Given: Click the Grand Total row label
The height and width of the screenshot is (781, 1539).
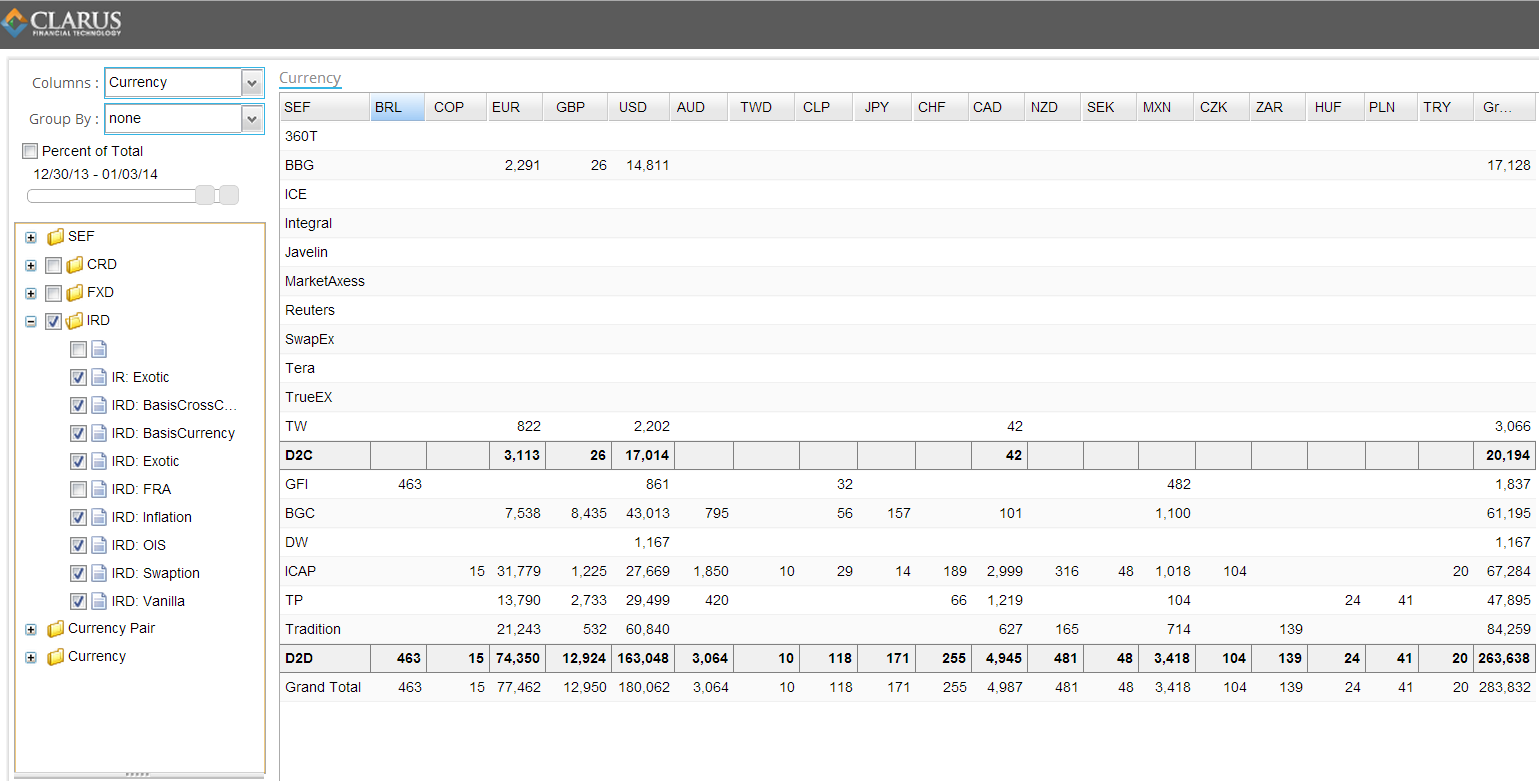Looking at the screenshot, I should coord(323,687).
